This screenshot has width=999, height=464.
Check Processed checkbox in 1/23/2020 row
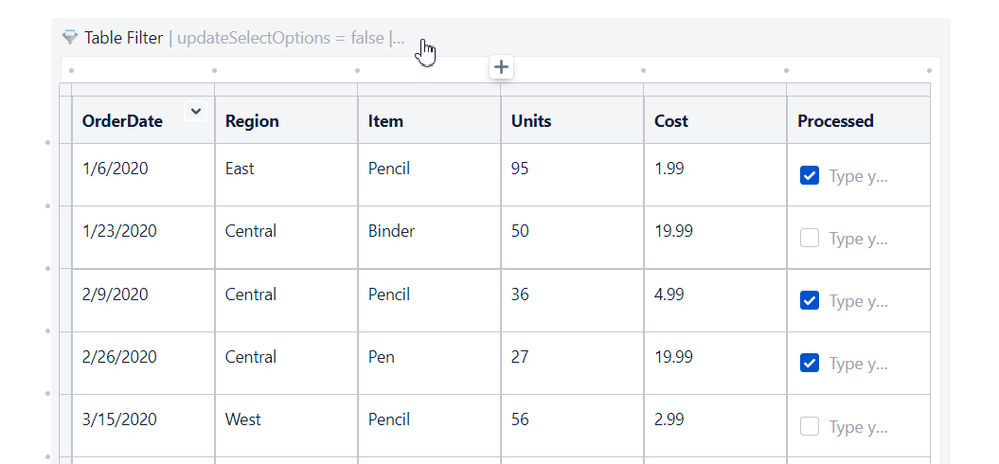click(810, 238)
